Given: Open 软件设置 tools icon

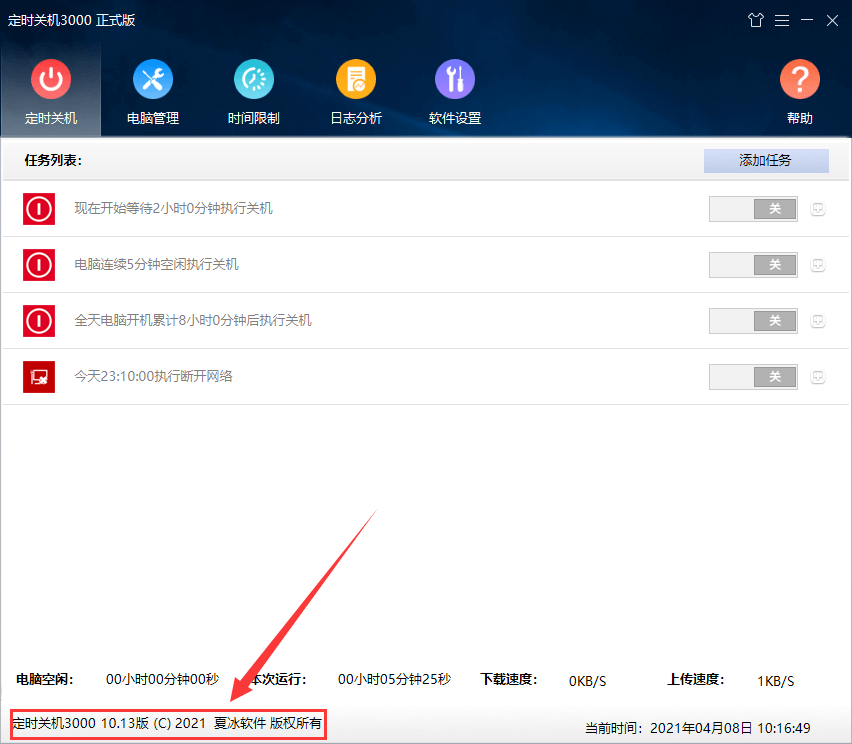Looking at the screenshot, I should [x=455, y=79].
